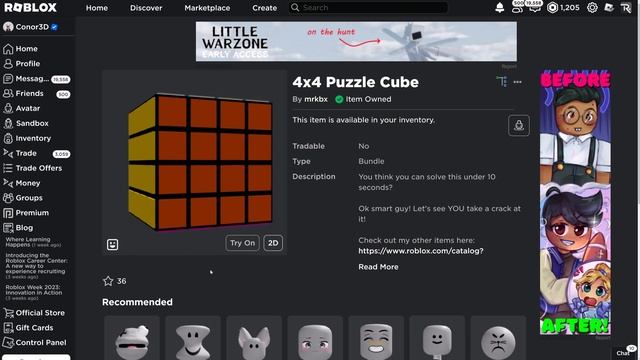
Task: Favorite the item with star icon
Action: (x=108, y=281)
